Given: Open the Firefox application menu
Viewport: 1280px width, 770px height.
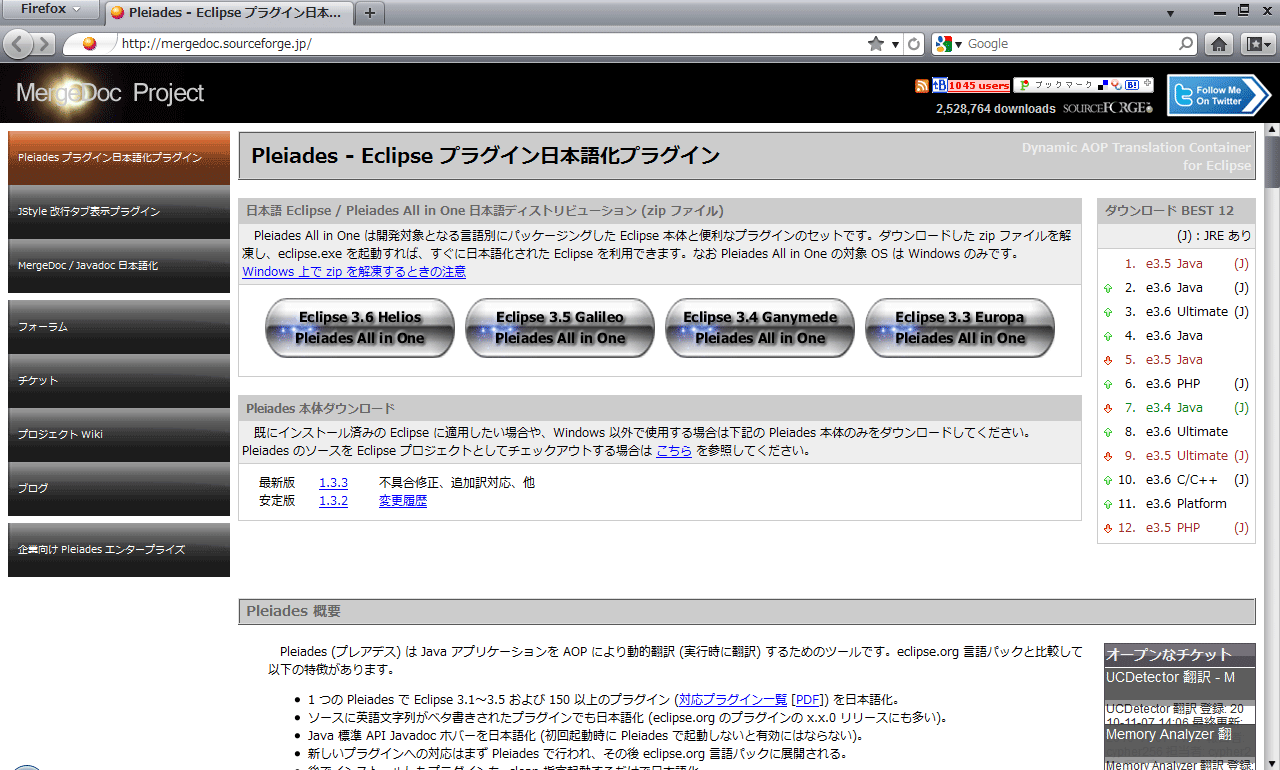Looking at the screenshot, I should tap(50, 10).
